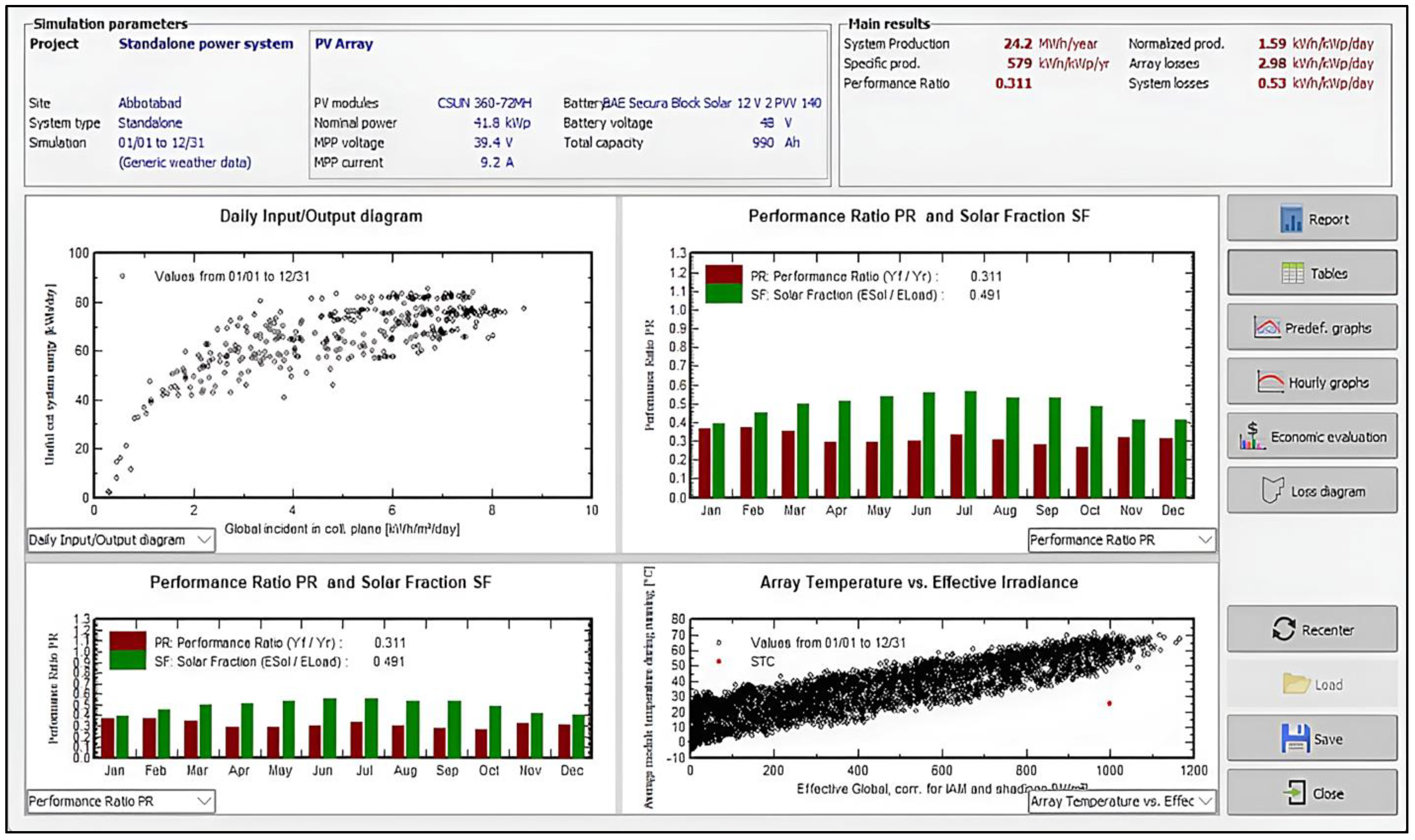
Task: Click the Jan red bar in bottom-left chart
Action: [x=108, y=737]
